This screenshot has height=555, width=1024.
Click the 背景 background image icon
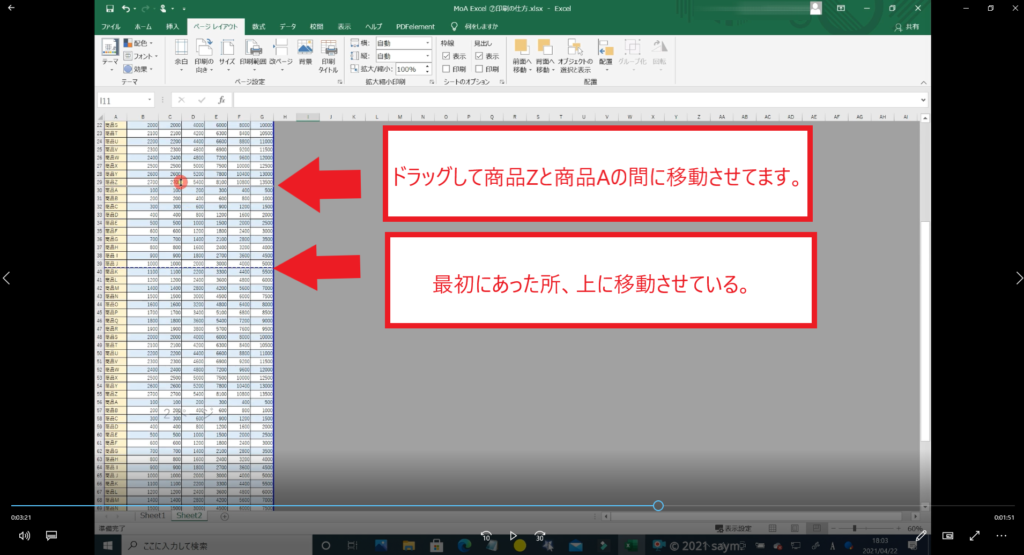coord(306,54)
